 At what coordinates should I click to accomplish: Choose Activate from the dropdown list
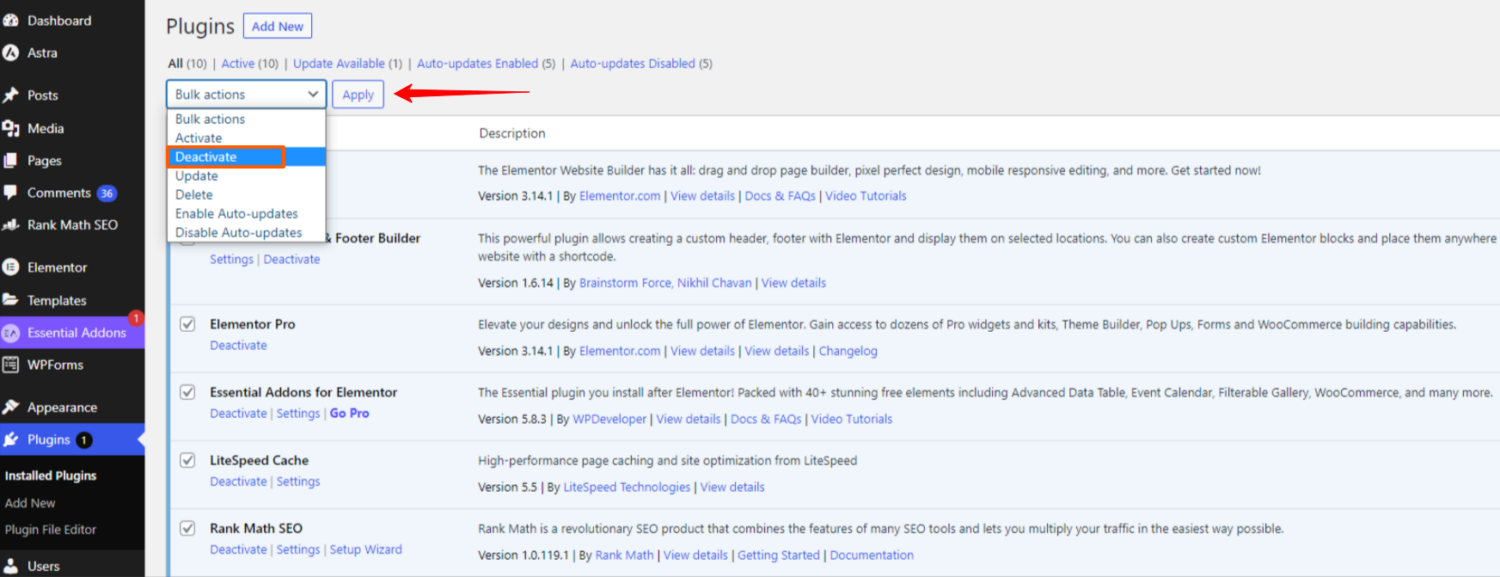coord(246,138)
